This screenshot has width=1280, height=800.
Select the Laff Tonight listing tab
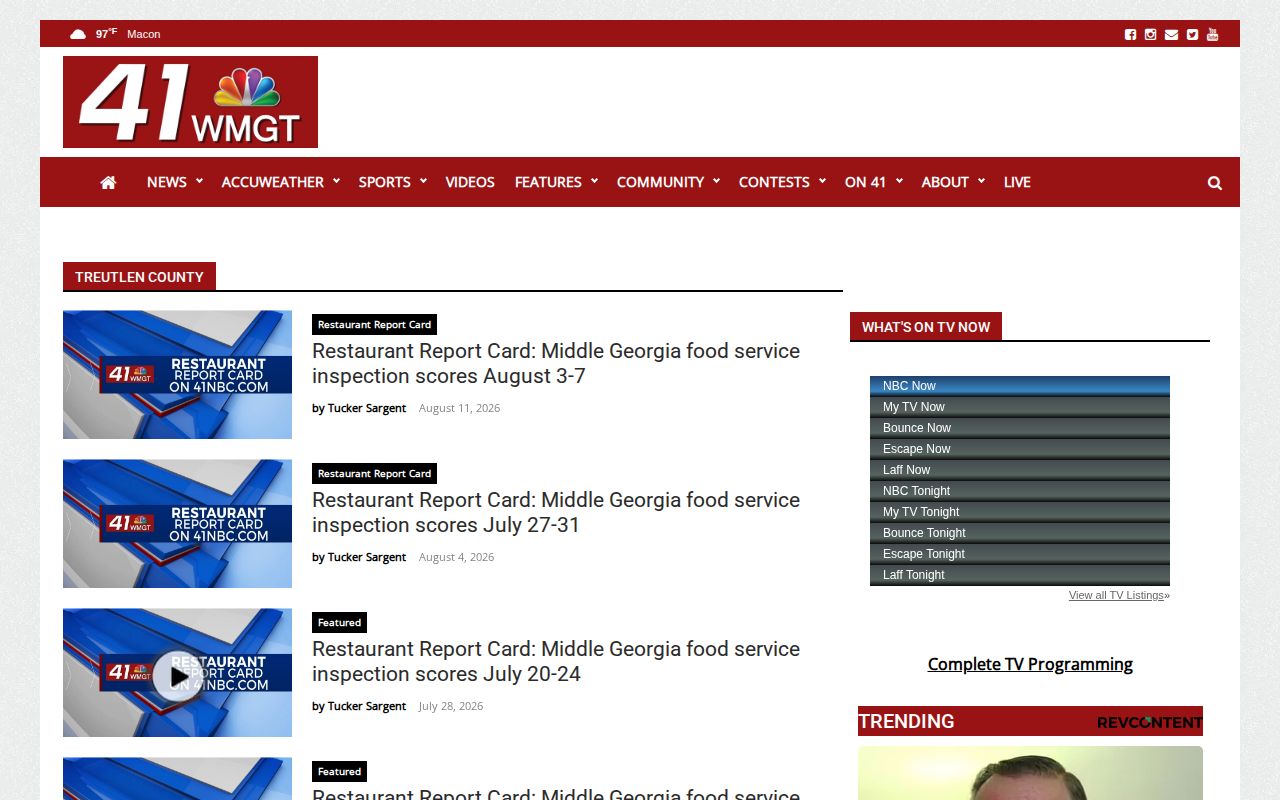[1020, 575]
